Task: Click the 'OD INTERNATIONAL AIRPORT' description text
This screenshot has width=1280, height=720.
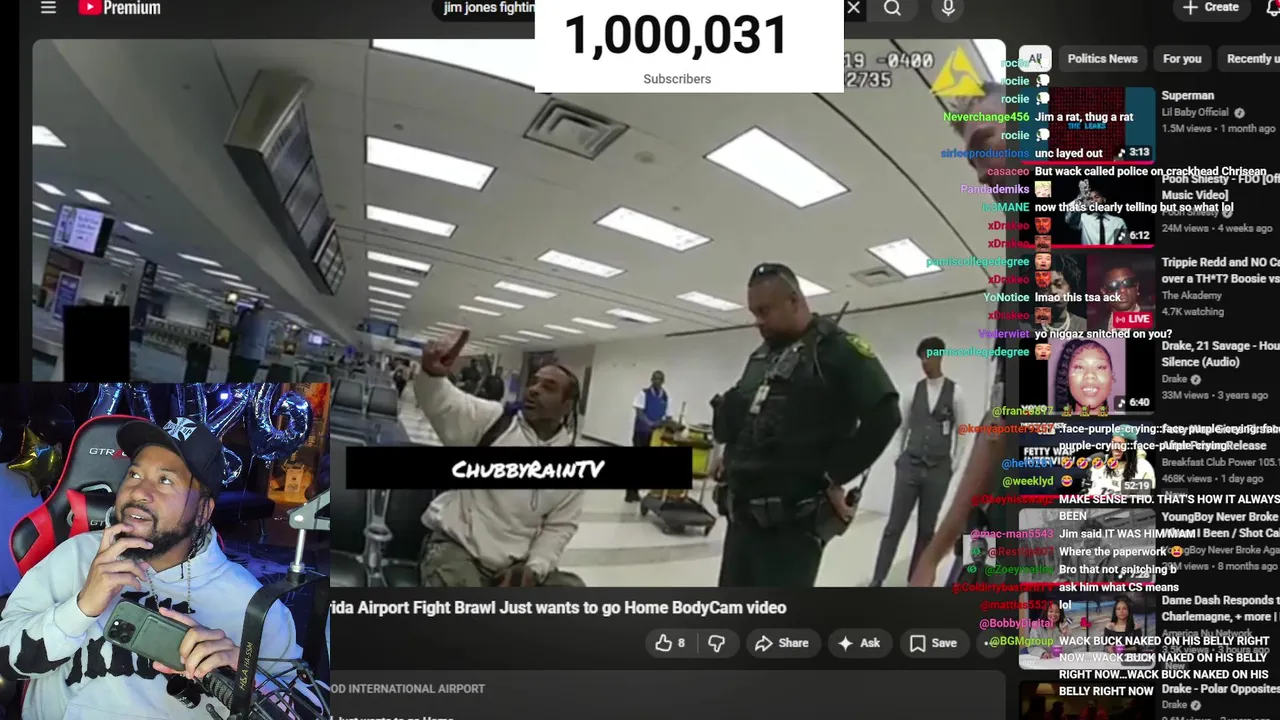Action: pos(408,689)
